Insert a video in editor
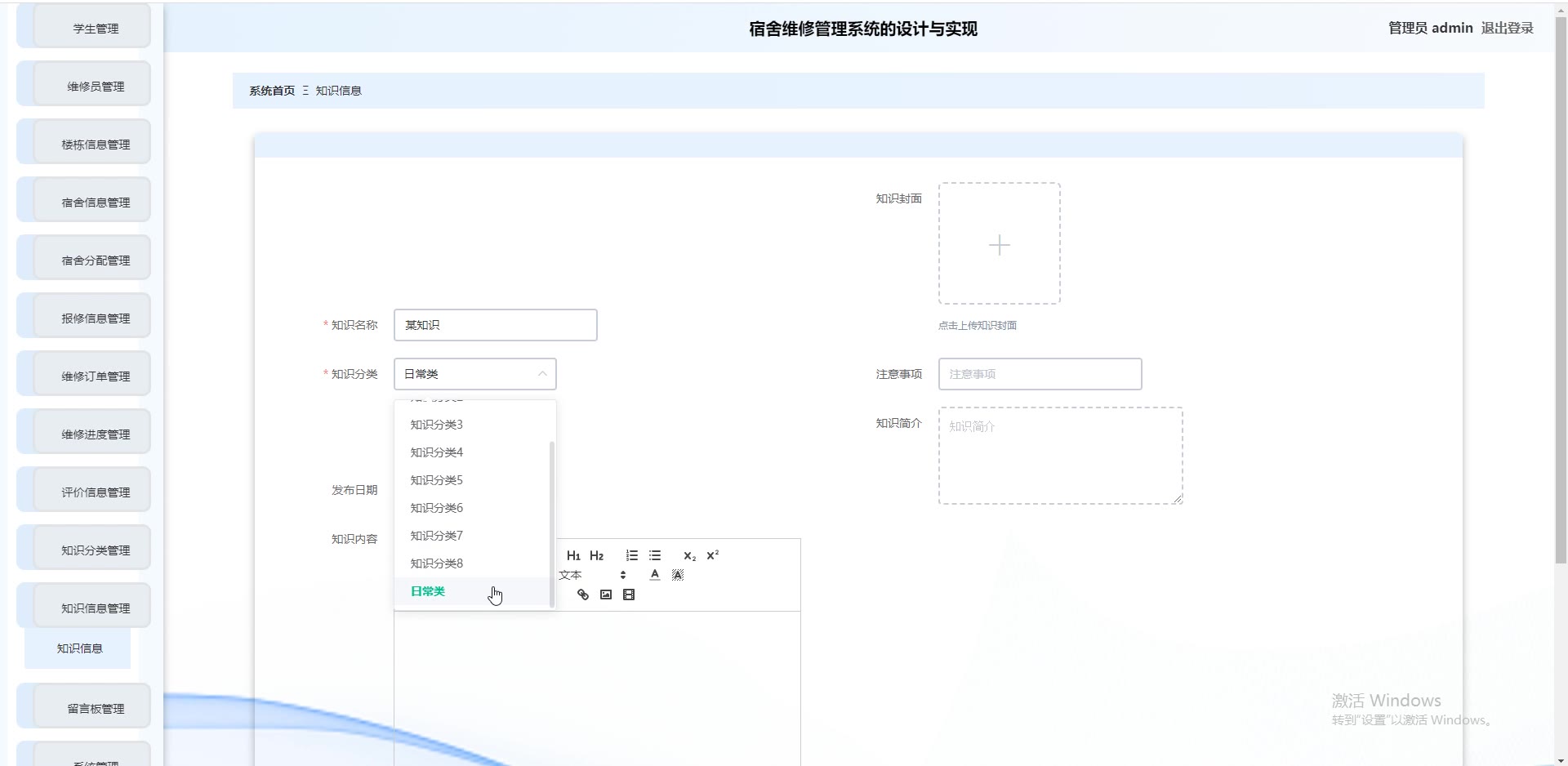 629,595
